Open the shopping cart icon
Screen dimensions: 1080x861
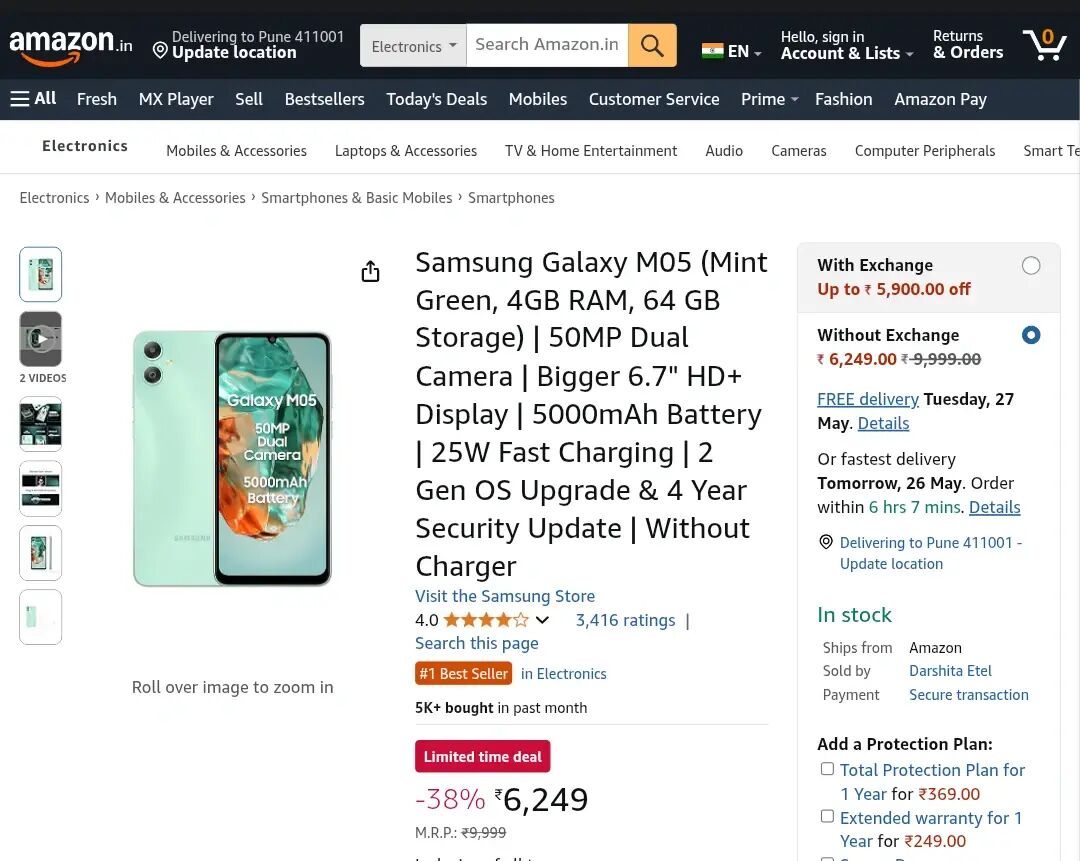pyautogui.click(x=1044, y=45)
